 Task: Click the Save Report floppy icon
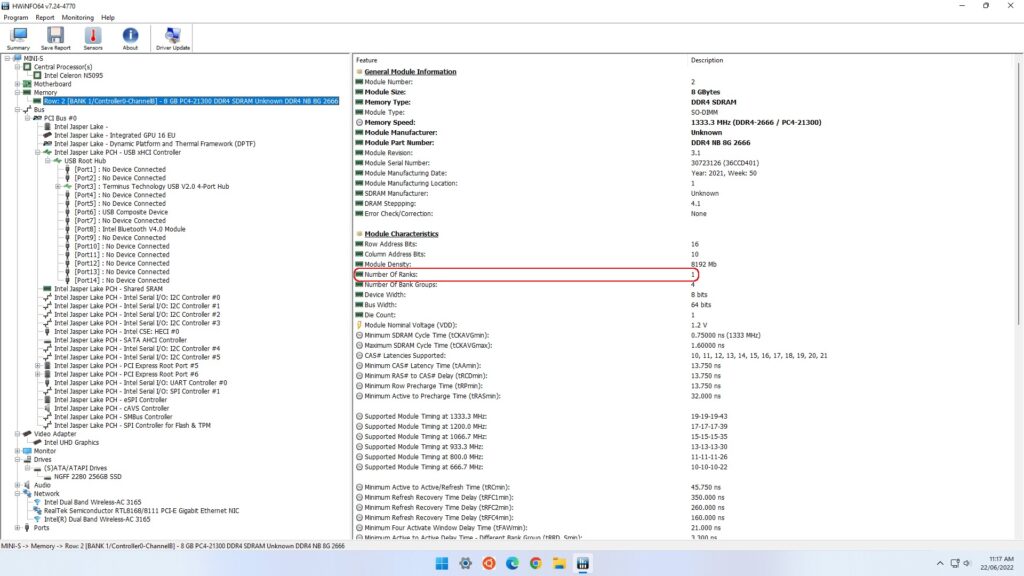point(55,38)
